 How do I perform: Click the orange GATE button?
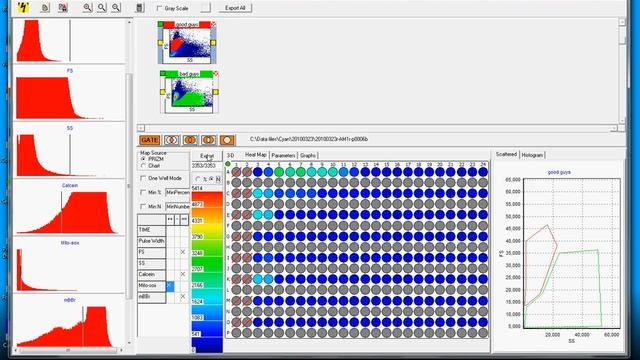[x=149, y=140]
